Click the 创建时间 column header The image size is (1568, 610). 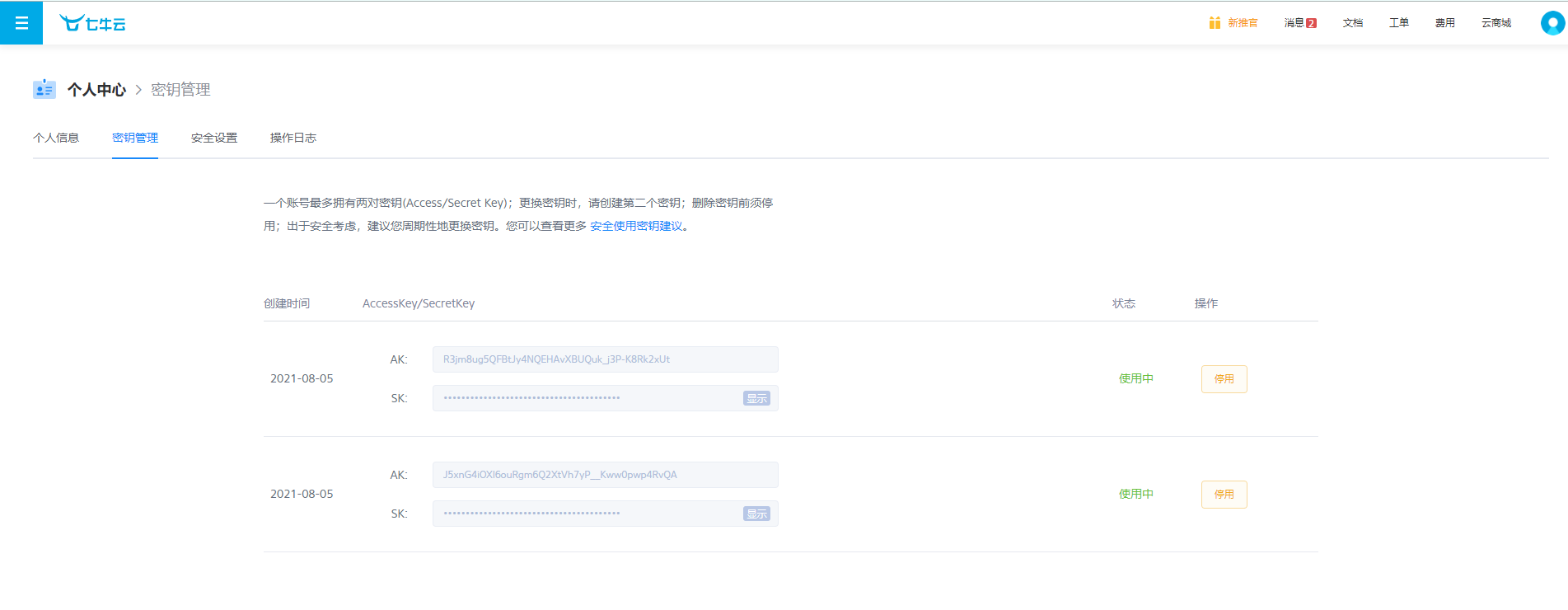tap(287, 303)
